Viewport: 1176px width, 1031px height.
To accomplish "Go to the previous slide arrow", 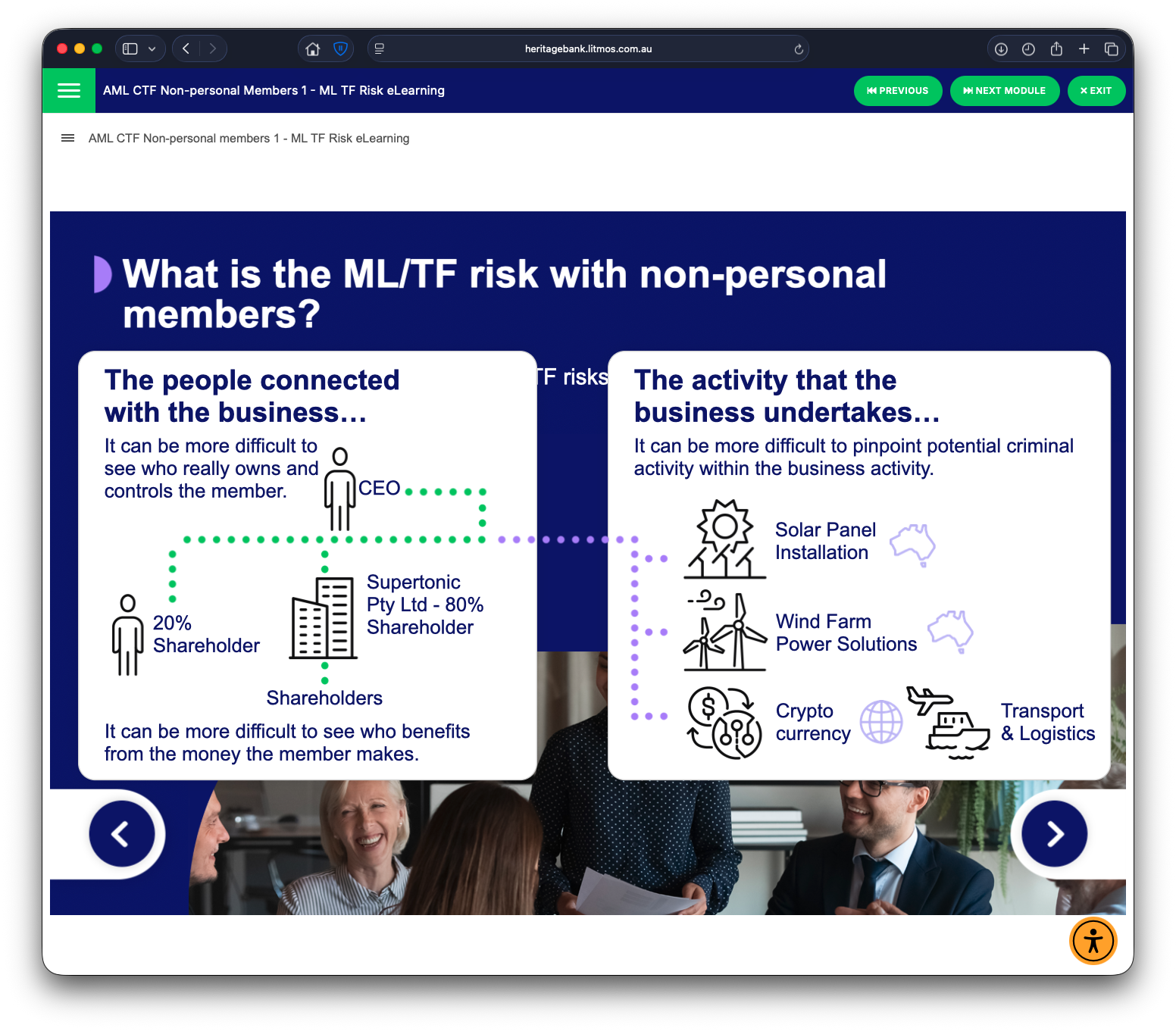I will click(122, 834).
